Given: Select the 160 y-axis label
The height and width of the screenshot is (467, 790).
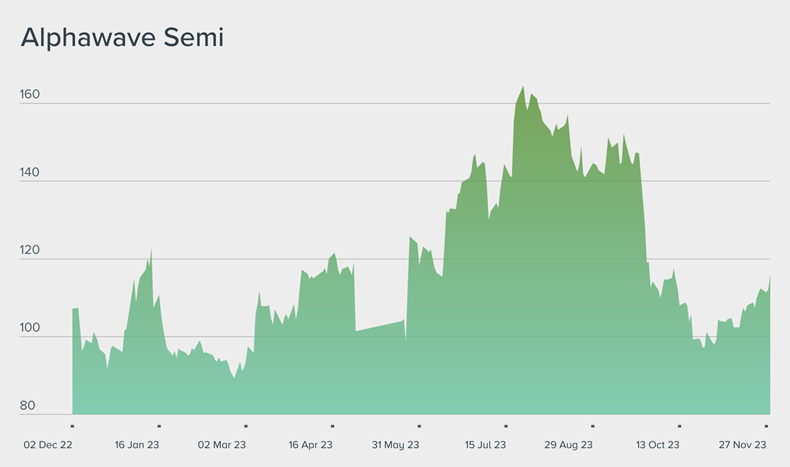Looking at the screenshot, I should (x=30, y=95).
